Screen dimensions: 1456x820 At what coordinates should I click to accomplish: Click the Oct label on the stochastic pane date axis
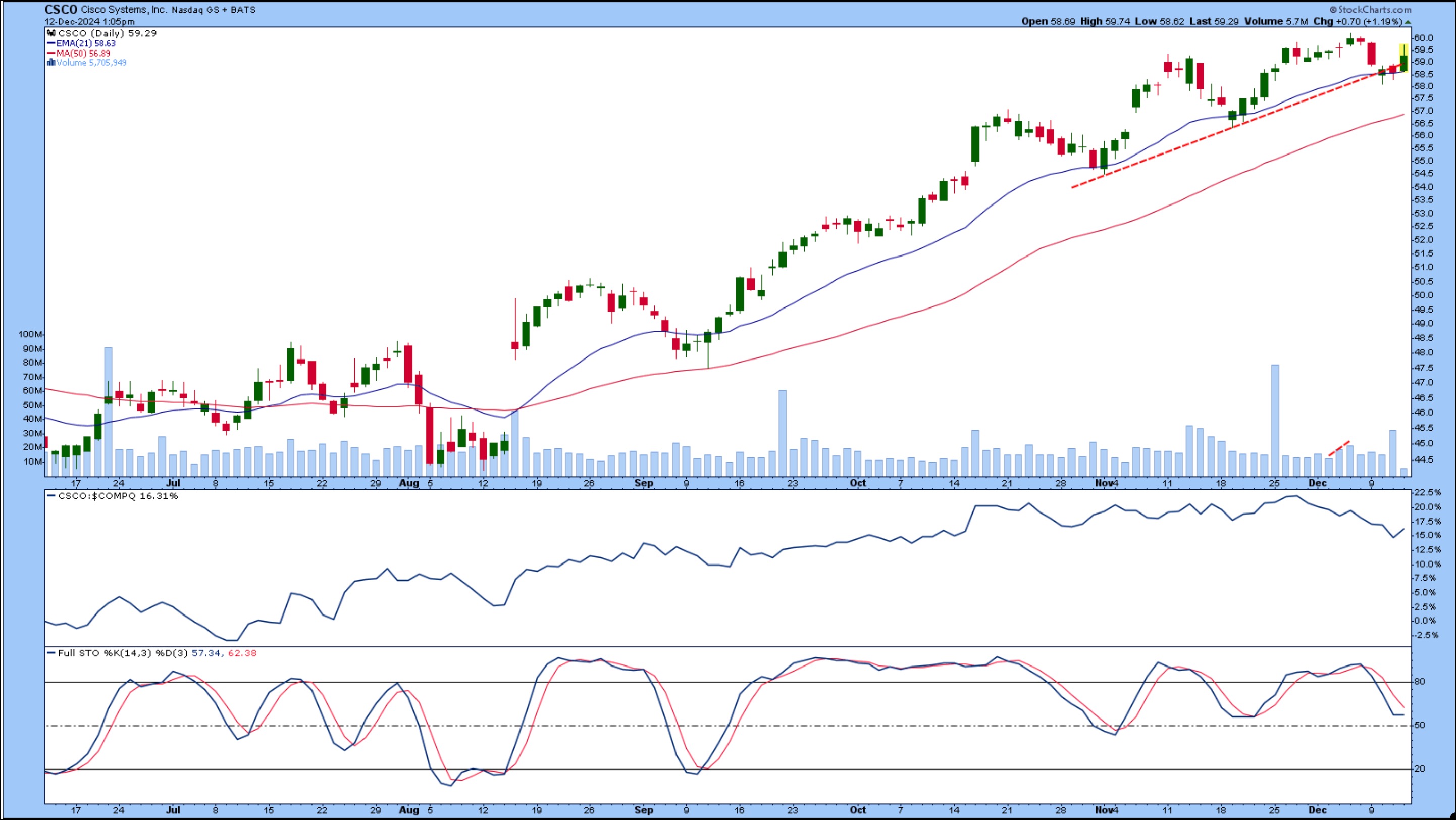(x=858, y=810)
